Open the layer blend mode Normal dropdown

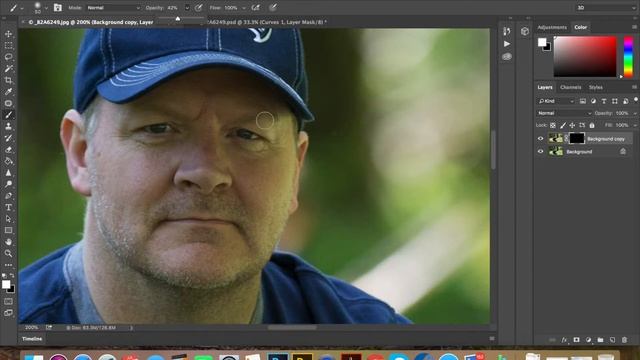point(564,113)
